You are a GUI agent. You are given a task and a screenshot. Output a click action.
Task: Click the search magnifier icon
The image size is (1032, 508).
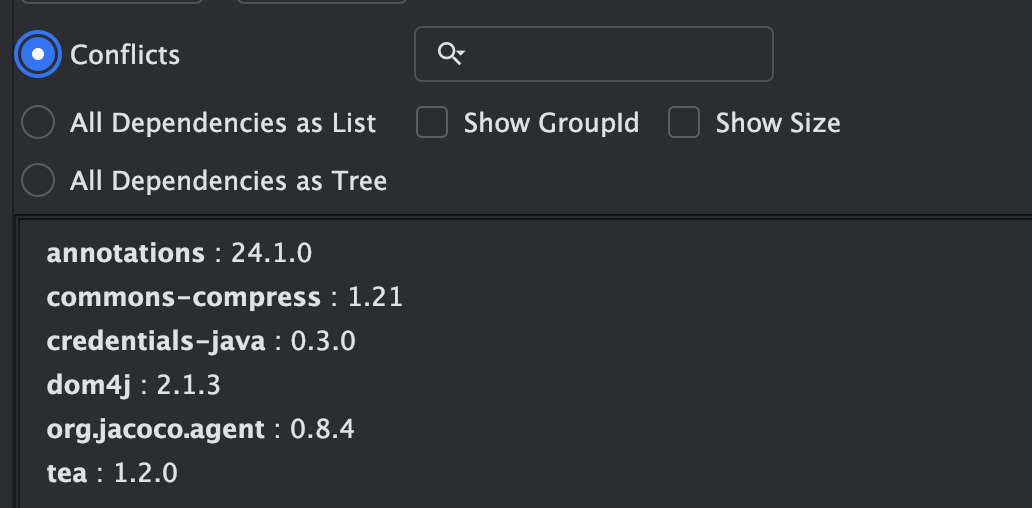(451, 54)
